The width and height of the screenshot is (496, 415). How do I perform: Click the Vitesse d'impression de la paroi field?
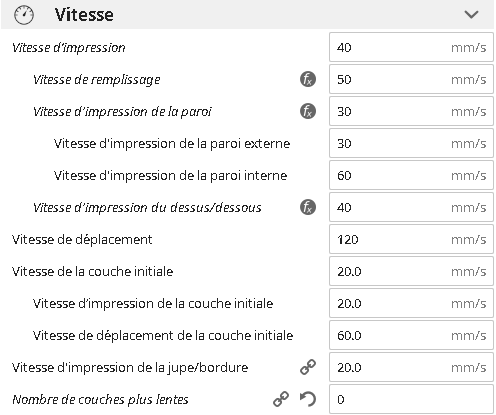click(x=411, y=111)
